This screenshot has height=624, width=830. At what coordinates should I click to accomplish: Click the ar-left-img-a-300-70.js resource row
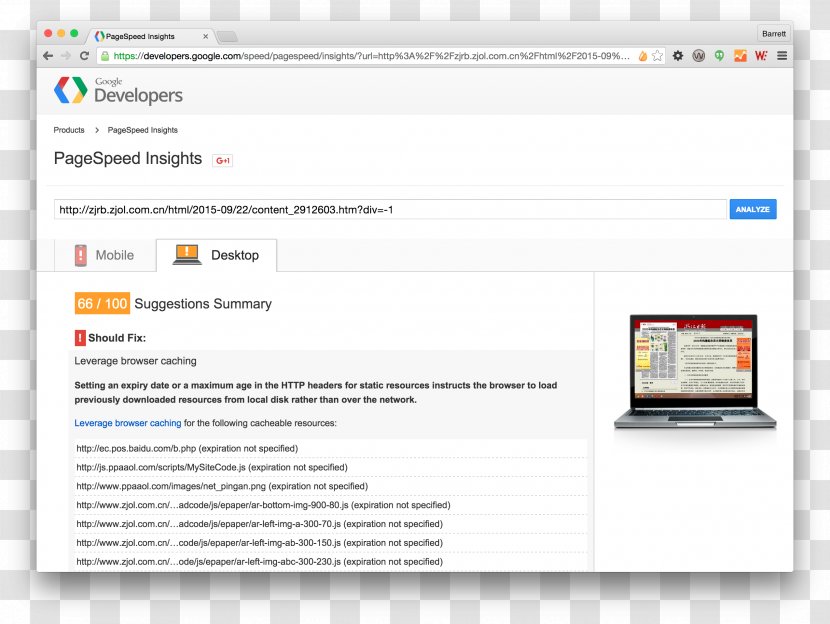330,524
